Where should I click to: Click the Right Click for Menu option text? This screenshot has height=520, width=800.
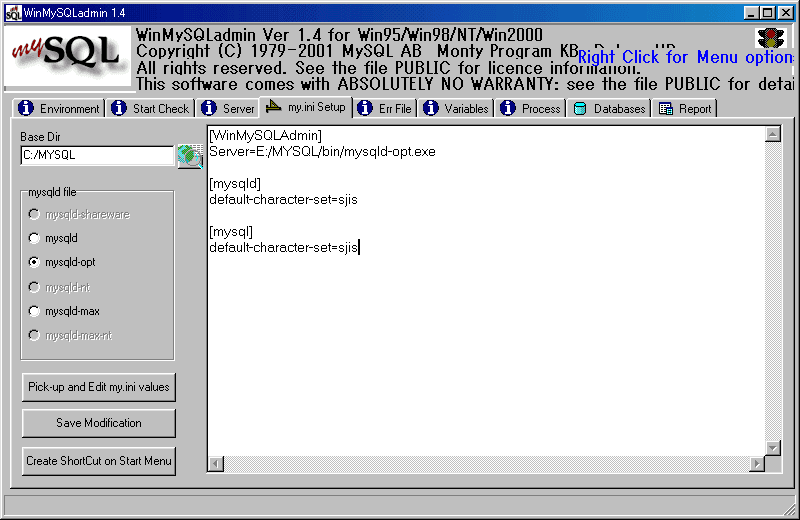pyautogui.click(x=686, y=57)
